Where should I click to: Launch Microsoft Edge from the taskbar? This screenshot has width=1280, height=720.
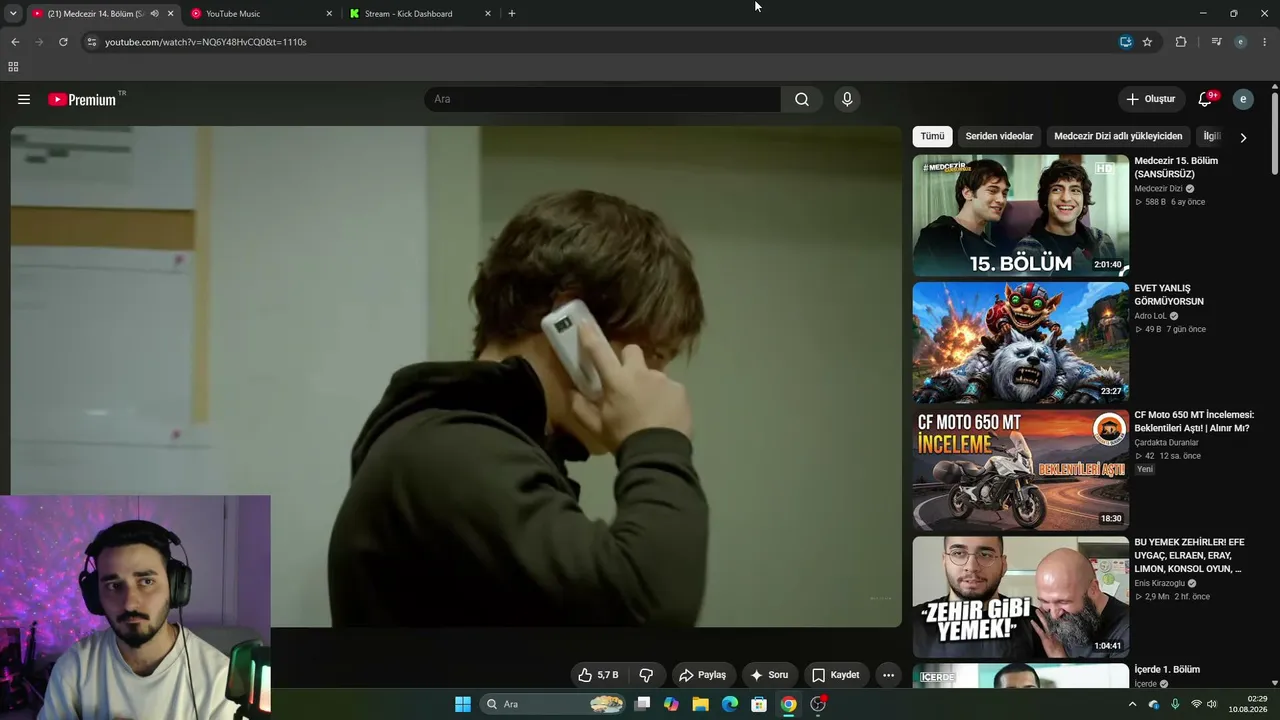coord(730,704)
